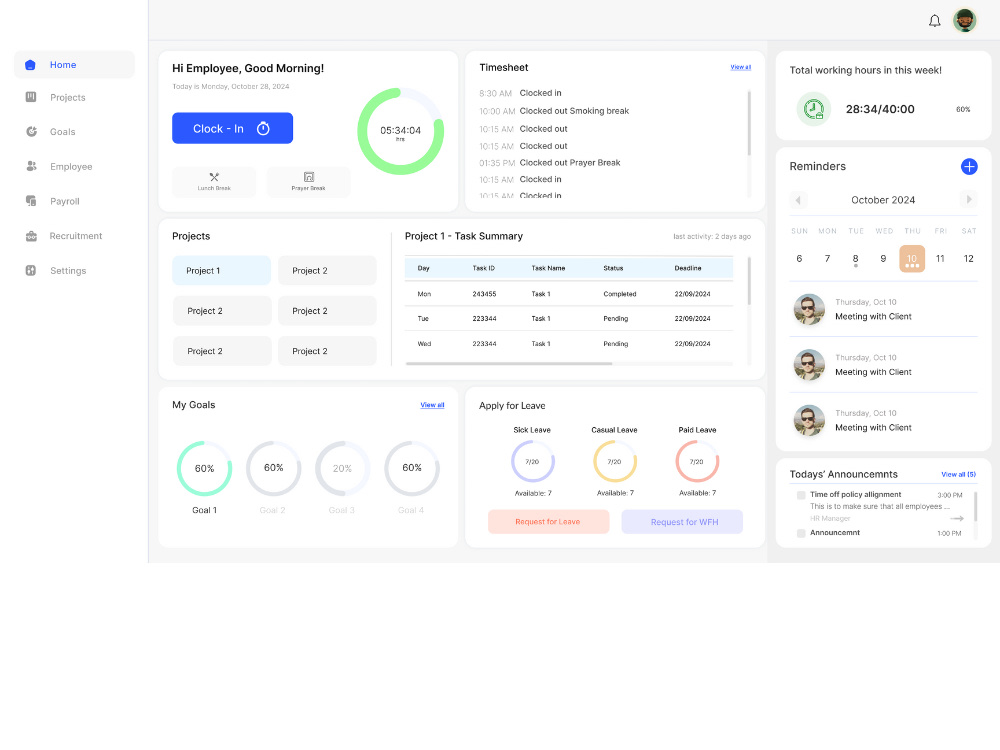This screenshot has height=750, width=1000.
Task: Click Goal 2 progress circle
Action: coord(274,468)
